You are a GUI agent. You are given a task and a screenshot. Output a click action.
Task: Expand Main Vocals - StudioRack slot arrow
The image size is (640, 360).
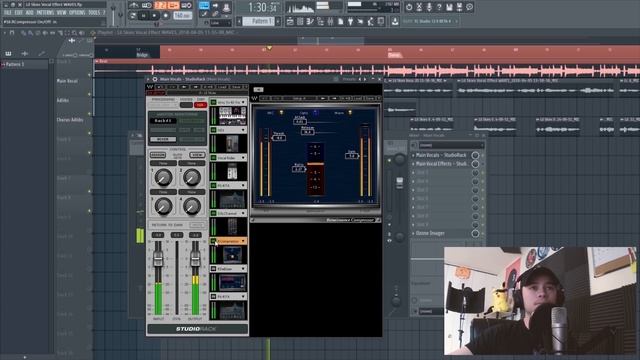click(x=413, y=156)
